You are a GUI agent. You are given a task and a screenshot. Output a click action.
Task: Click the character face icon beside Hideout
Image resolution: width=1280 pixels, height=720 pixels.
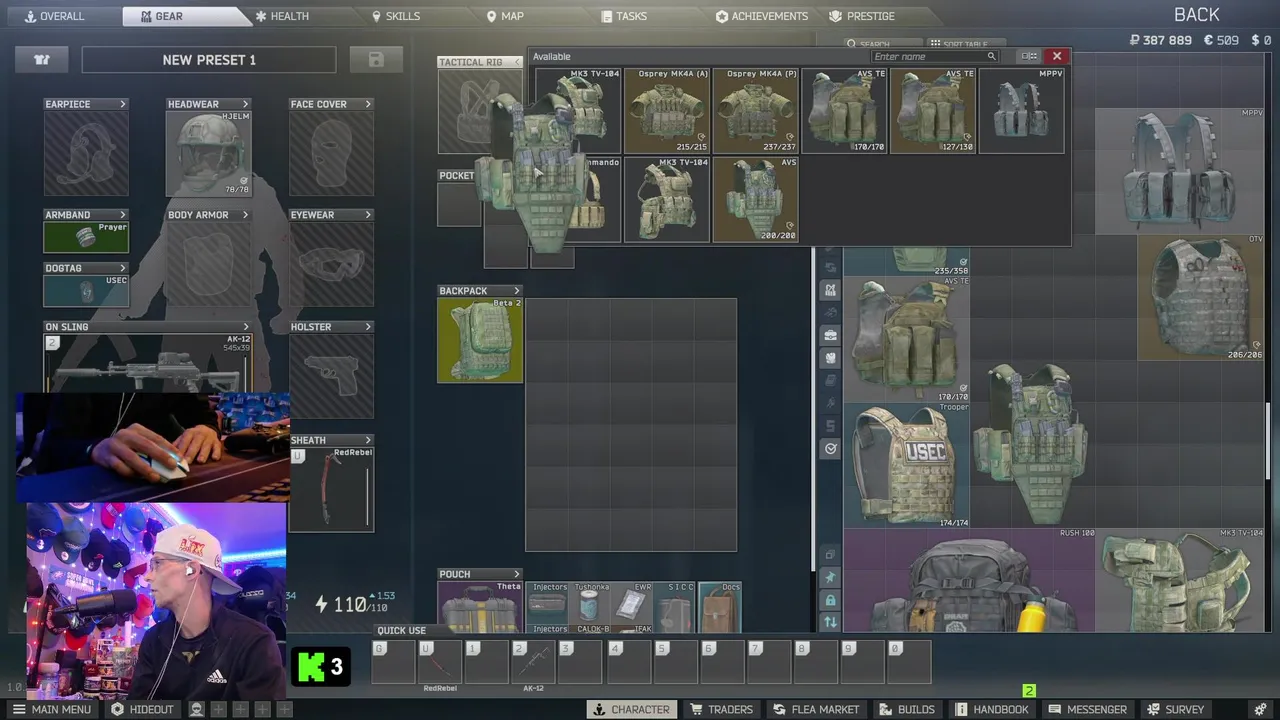pos(196,709)
